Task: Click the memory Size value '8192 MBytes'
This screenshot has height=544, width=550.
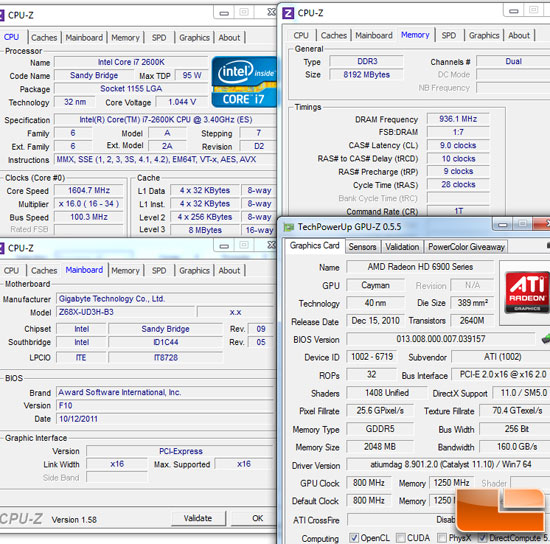Action: point(367,75)
